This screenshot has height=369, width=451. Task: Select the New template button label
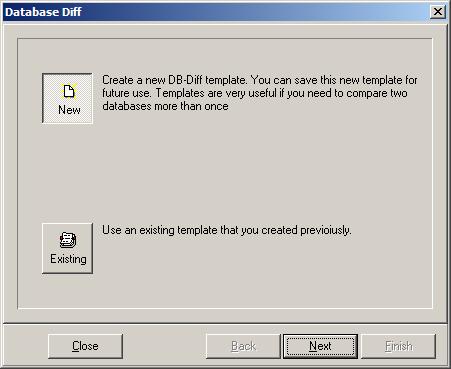(x=69, y=110)
